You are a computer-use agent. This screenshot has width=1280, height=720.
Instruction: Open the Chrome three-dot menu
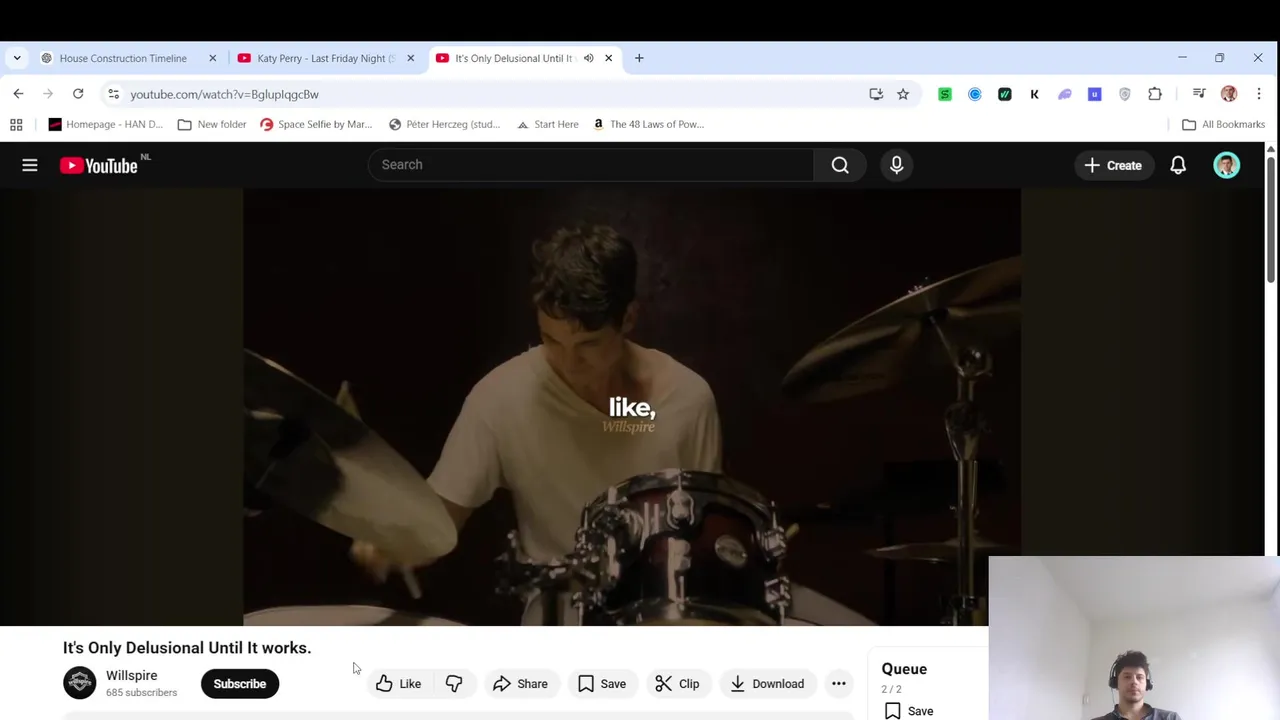point(1259,94)
